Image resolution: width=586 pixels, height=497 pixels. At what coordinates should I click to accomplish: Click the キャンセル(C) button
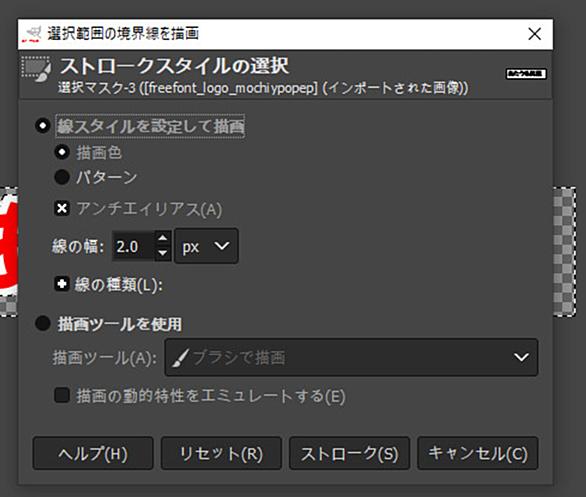click(478, 453)
